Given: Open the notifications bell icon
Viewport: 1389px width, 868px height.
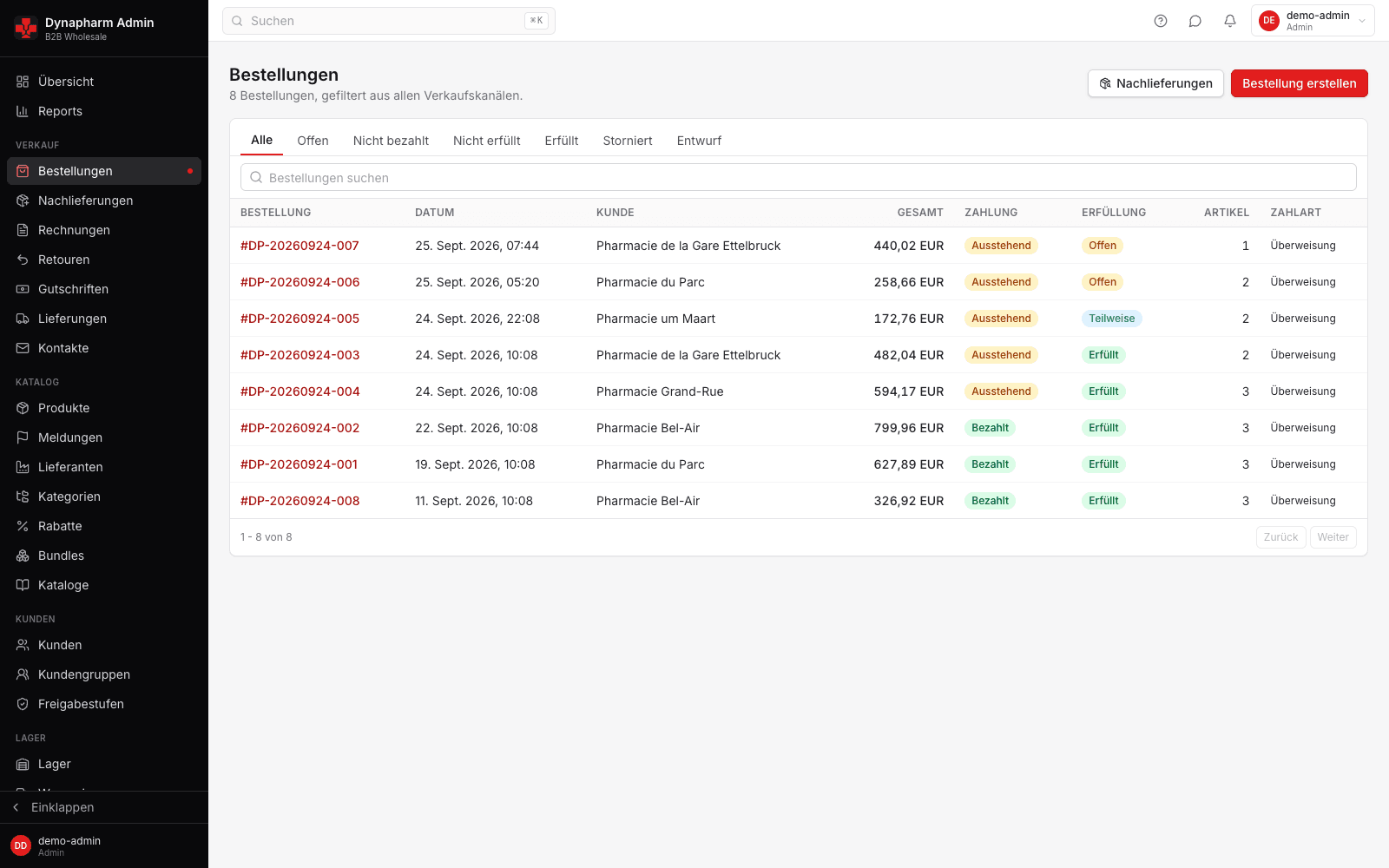Looking at the screenshot, I should [x=1230, y=21].
